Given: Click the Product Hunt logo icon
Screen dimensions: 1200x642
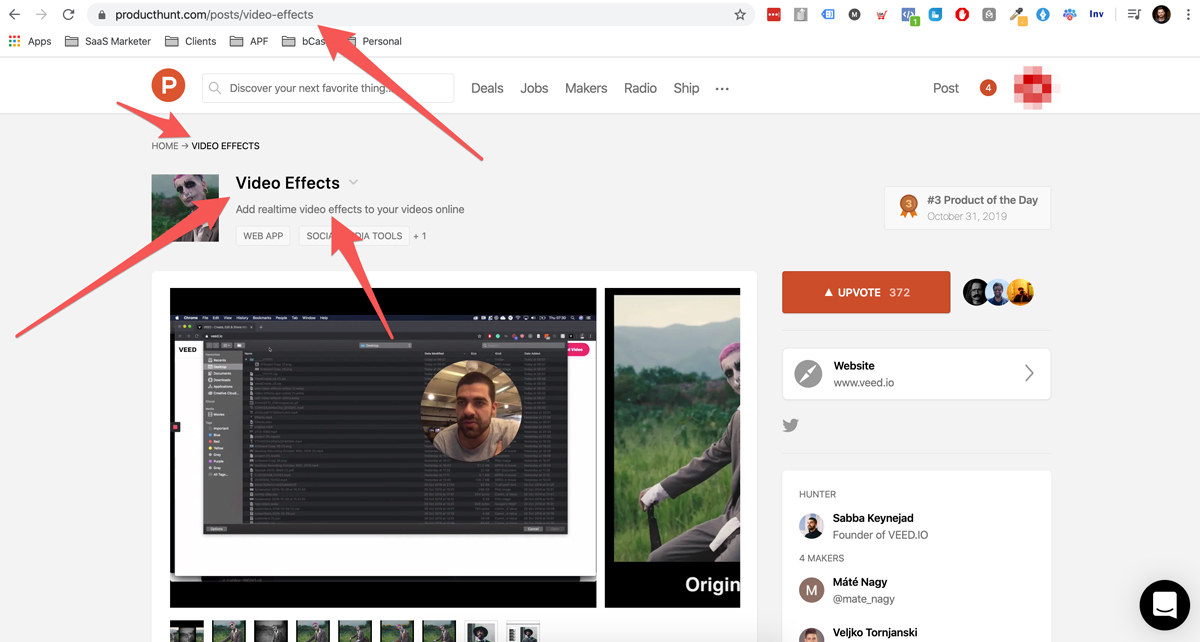Looking at the screenshot, I should click(168, 87).
